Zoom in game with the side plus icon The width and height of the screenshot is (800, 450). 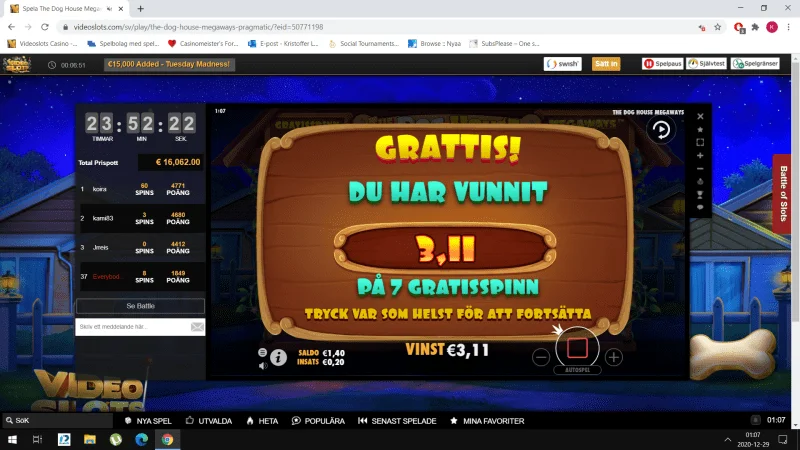(700, 156)
